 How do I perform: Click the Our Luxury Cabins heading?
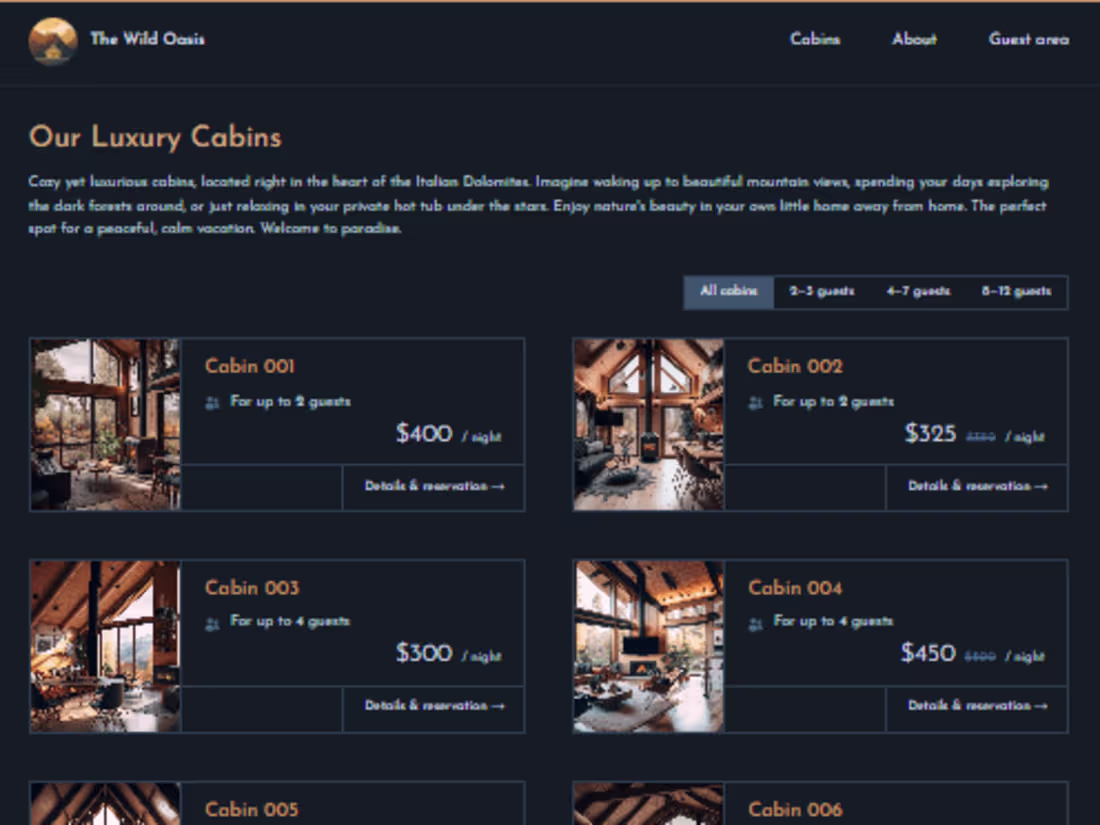pyautogui.click(x=155, y=137)
